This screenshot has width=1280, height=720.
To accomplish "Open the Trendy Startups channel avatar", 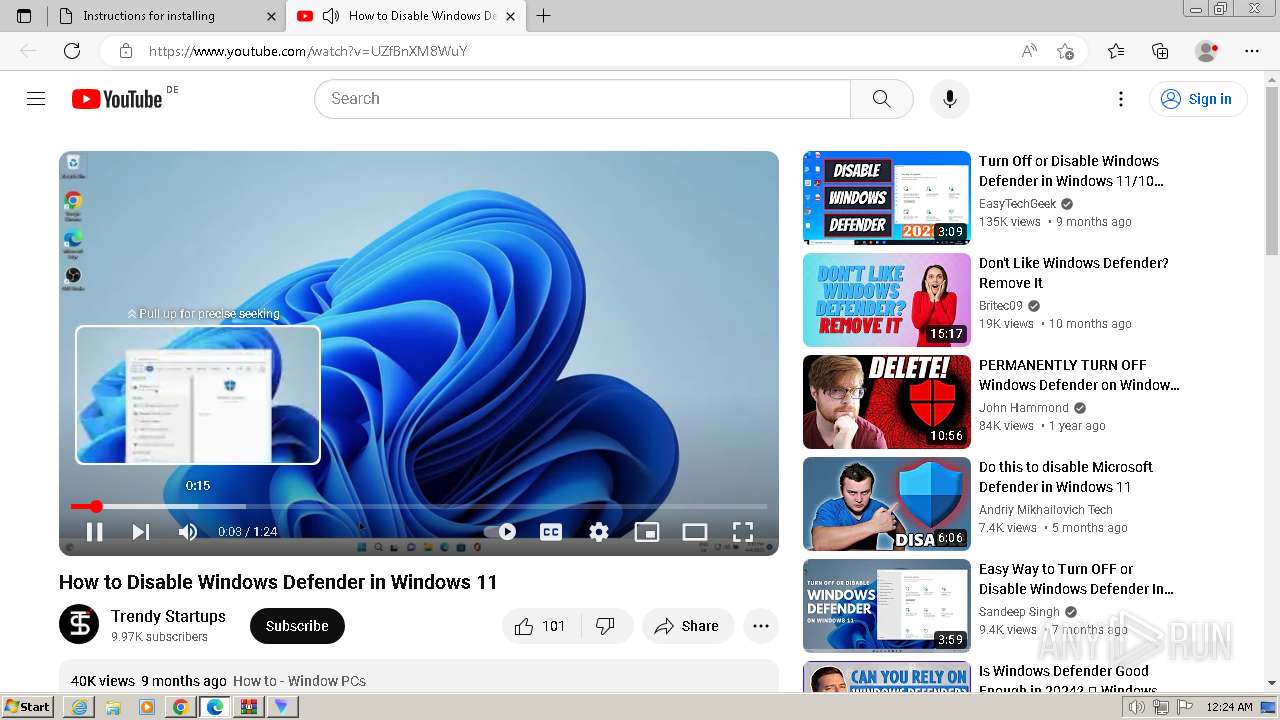I will click(79, 624).
